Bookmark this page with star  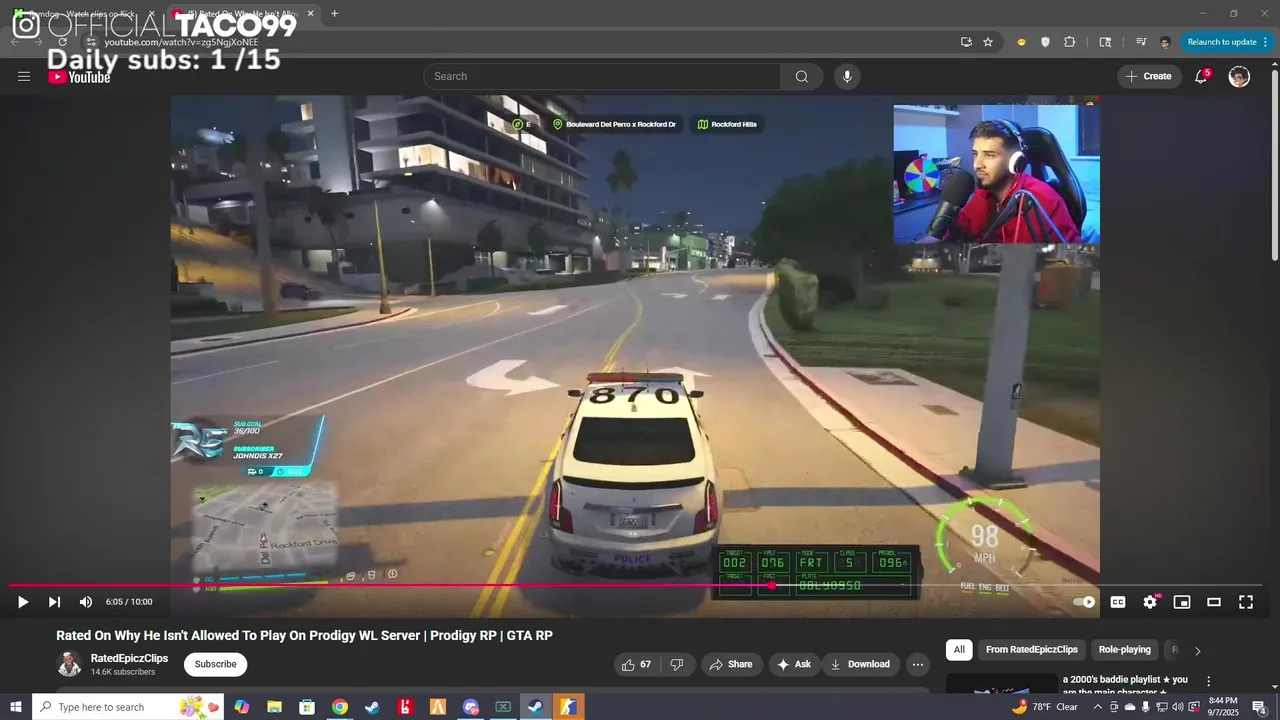[x=988, y=42]
